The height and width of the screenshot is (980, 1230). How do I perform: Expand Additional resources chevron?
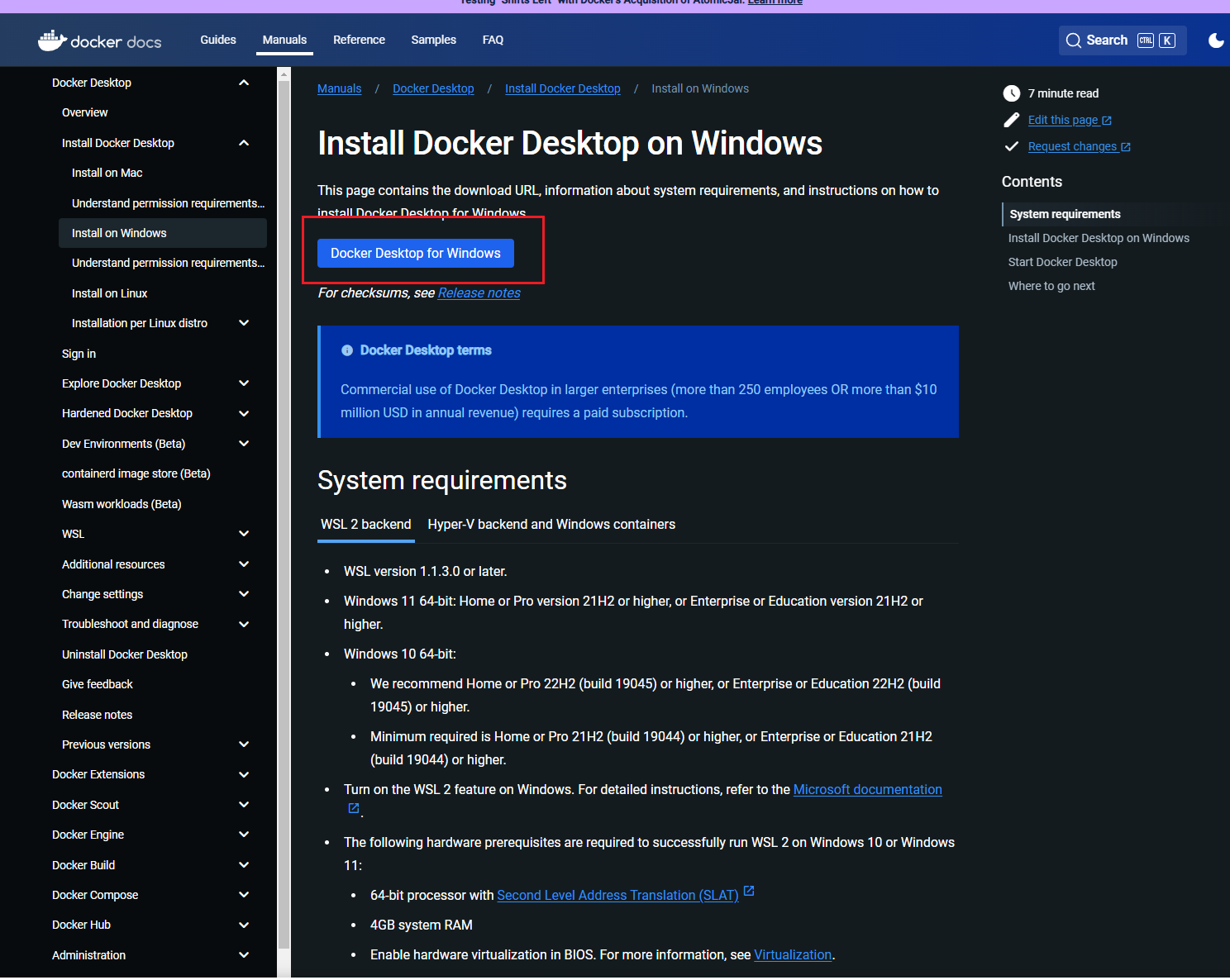[244, 564]
